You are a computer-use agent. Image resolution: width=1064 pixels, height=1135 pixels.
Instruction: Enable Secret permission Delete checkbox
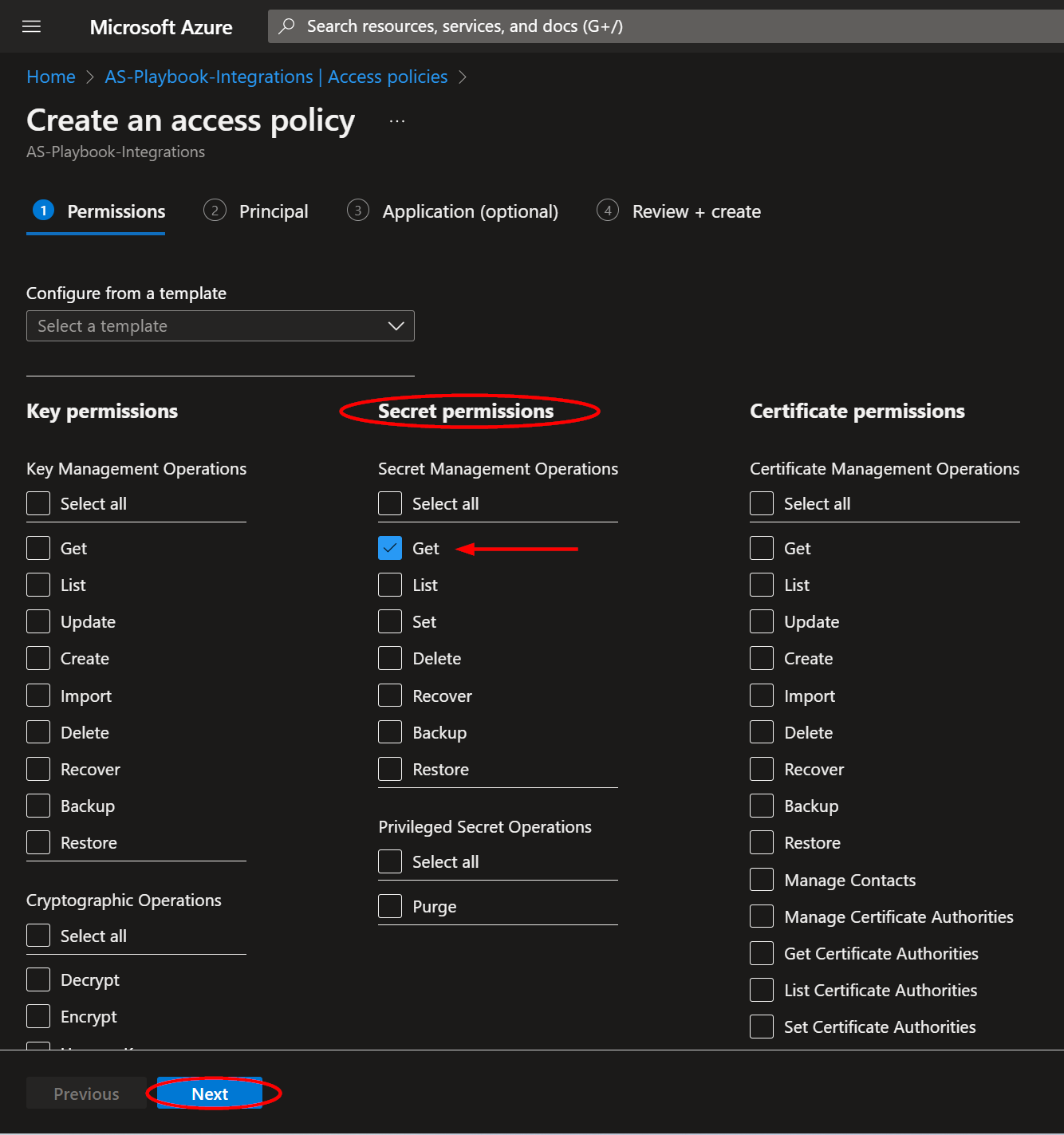click(390, 658)
